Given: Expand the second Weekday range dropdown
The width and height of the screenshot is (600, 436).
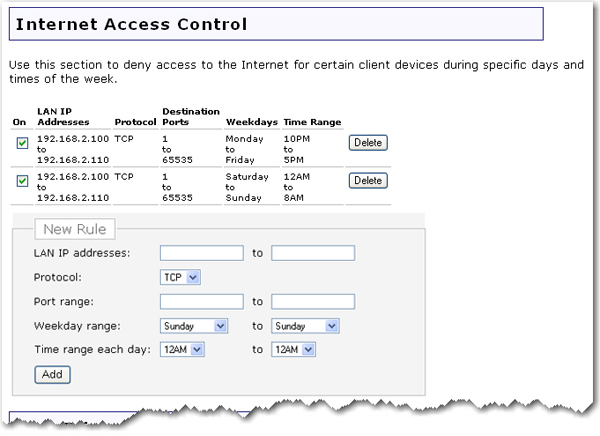Looking at the screenshot, I should 305,325.
